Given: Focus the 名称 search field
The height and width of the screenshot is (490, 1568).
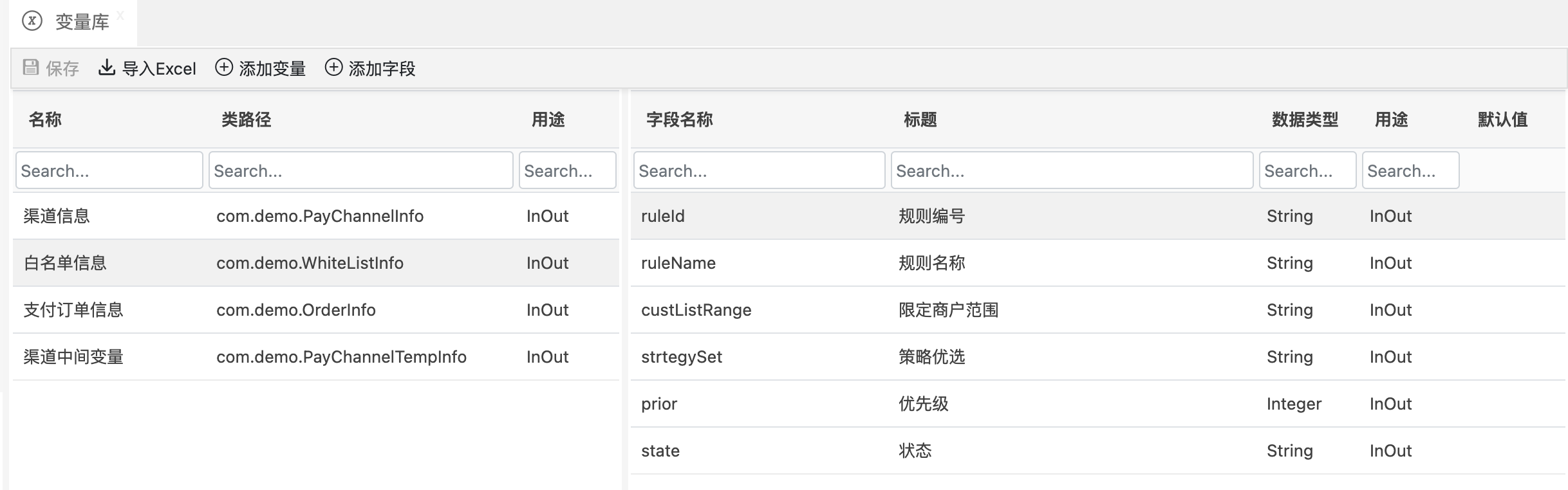Looking at the screenshot, I should pyautogui.click(x=109, y=170).
